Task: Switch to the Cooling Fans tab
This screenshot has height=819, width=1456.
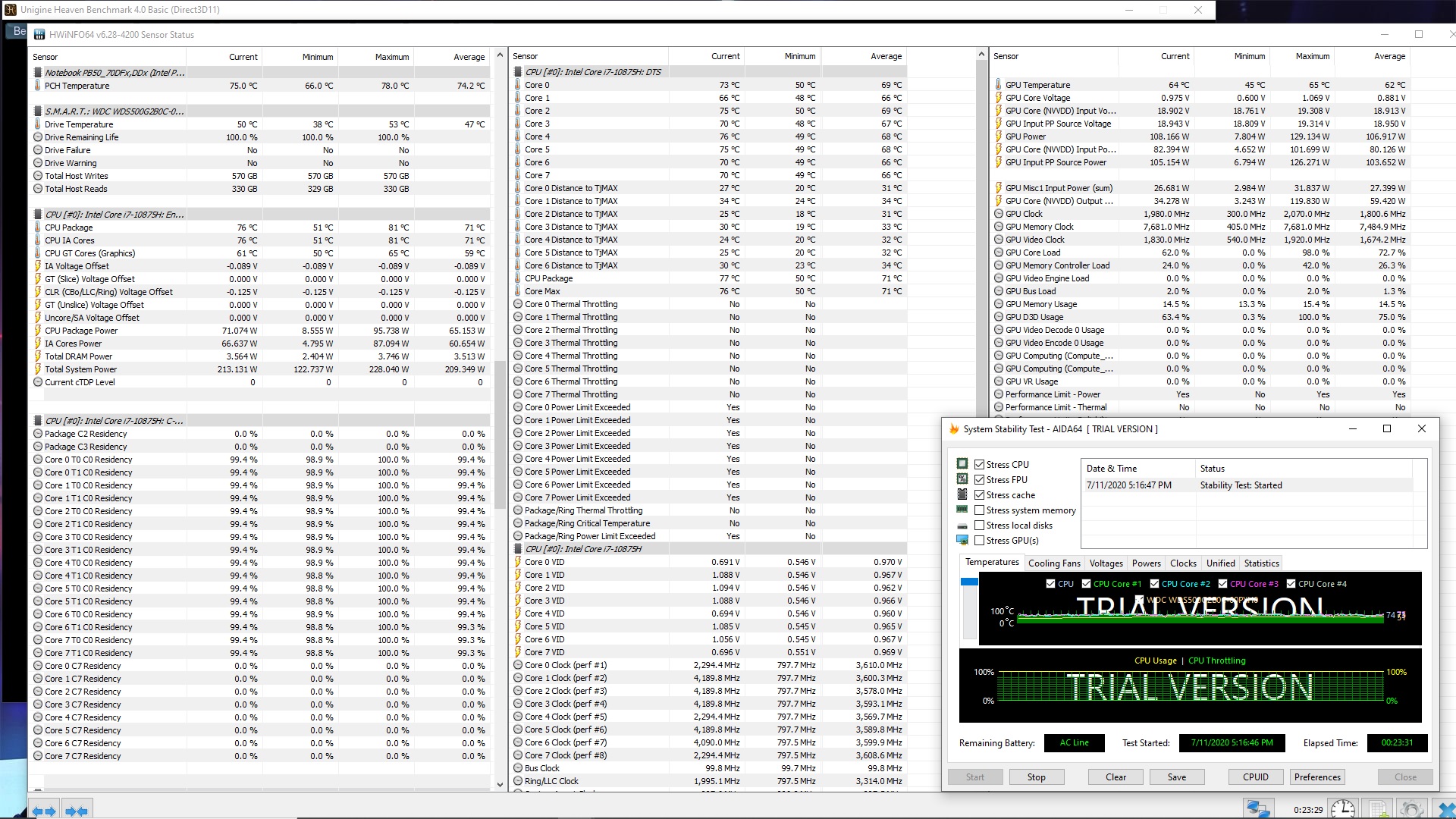Action: (x=1054, y=563)
